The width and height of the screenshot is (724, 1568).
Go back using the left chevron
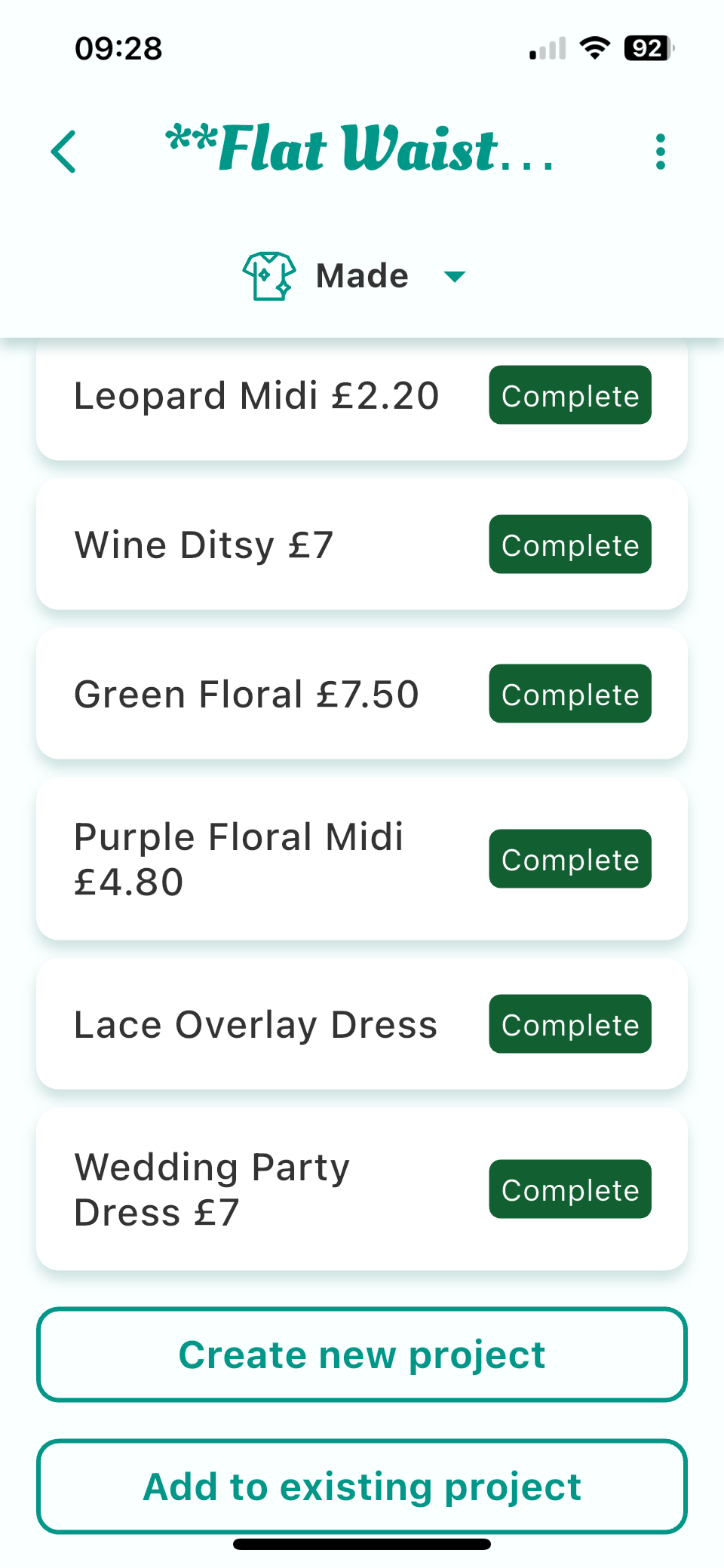64,152
